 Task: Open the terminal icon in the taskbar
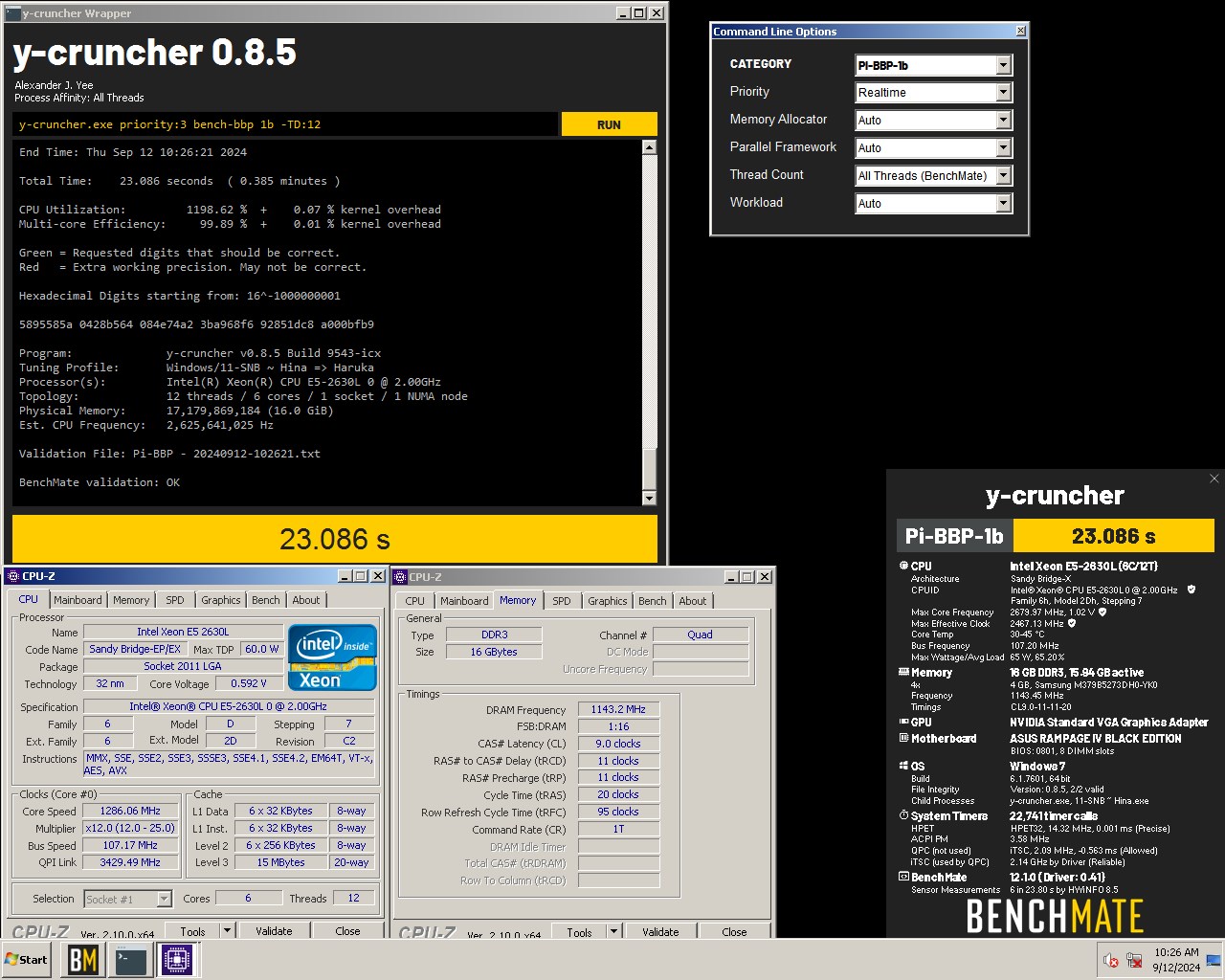(129, 960)
